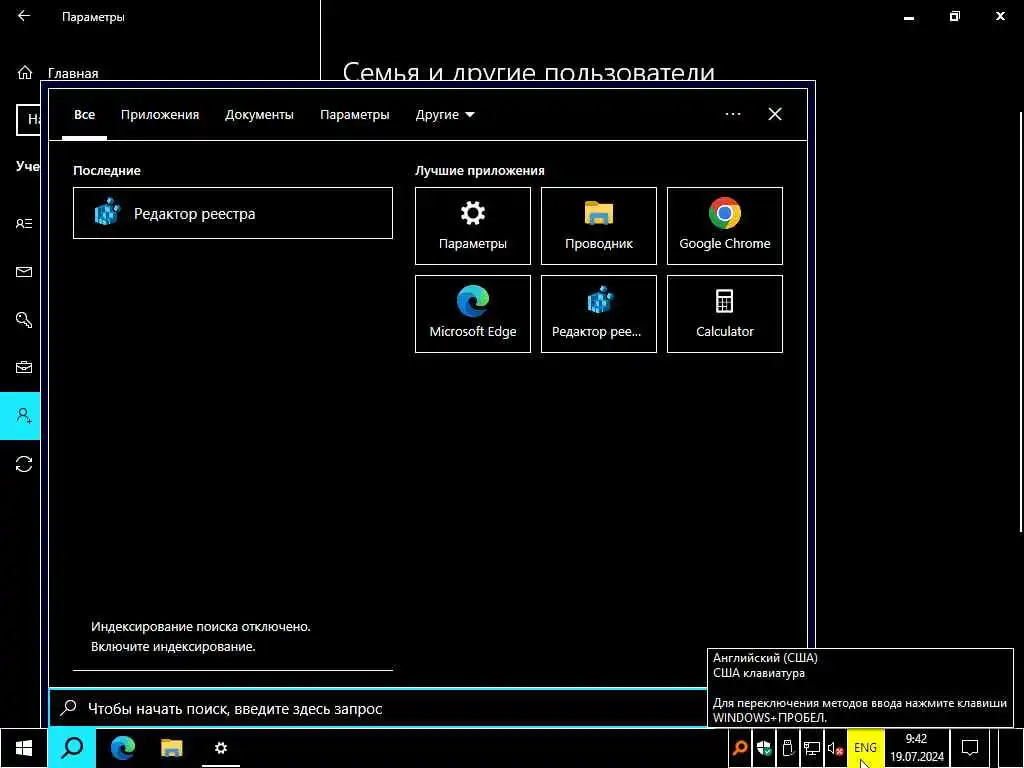1024x768 pixels.
Task: Click the Включите индексирование link
Action: pyautogui.click(x=173, y=647)
